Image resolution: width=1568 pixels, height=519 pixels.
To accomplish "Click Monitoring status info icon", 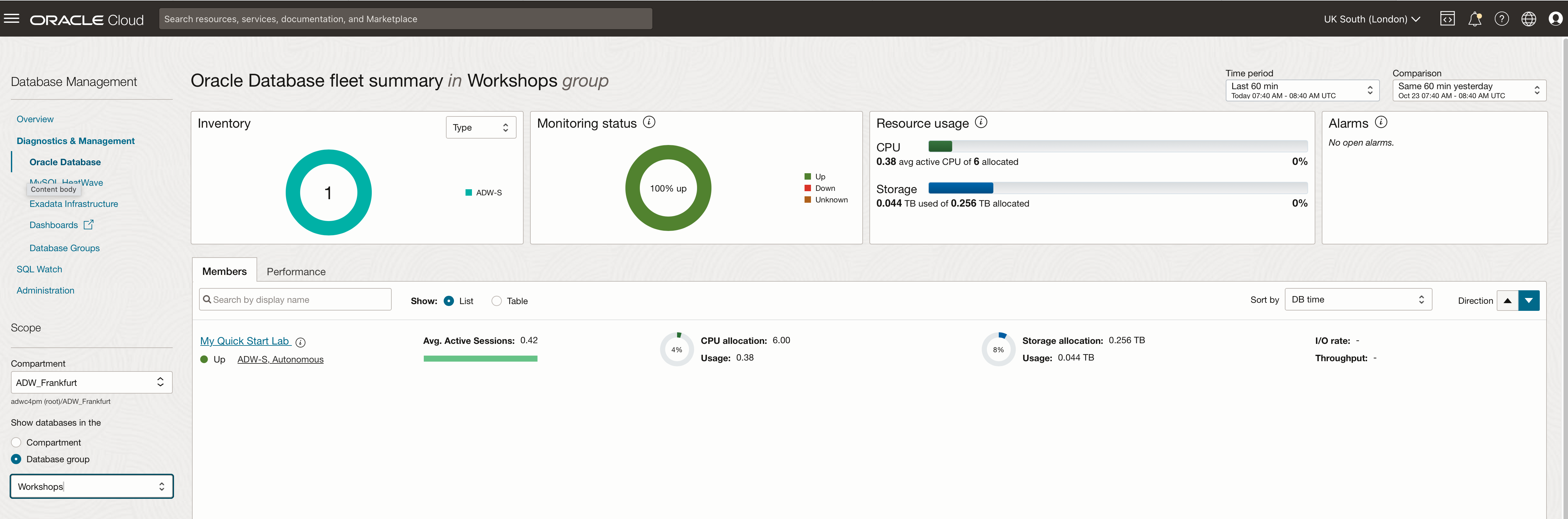I will click(649, 122).
